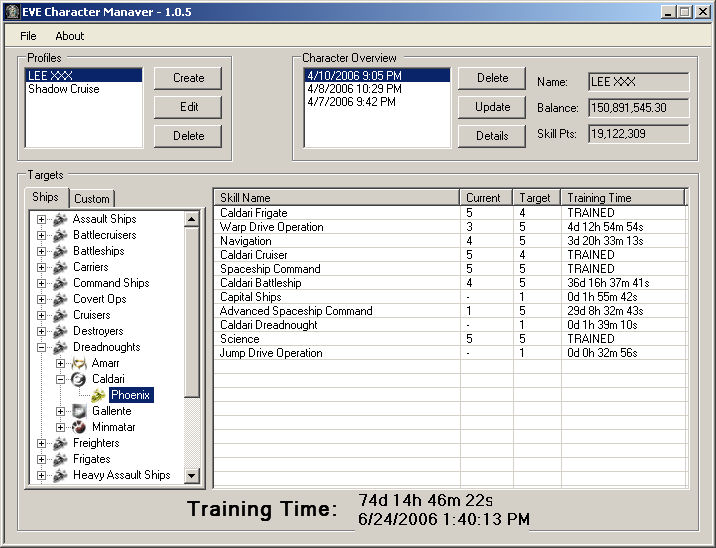Open the About menu
716x548 pixels.
coord(70,36)
